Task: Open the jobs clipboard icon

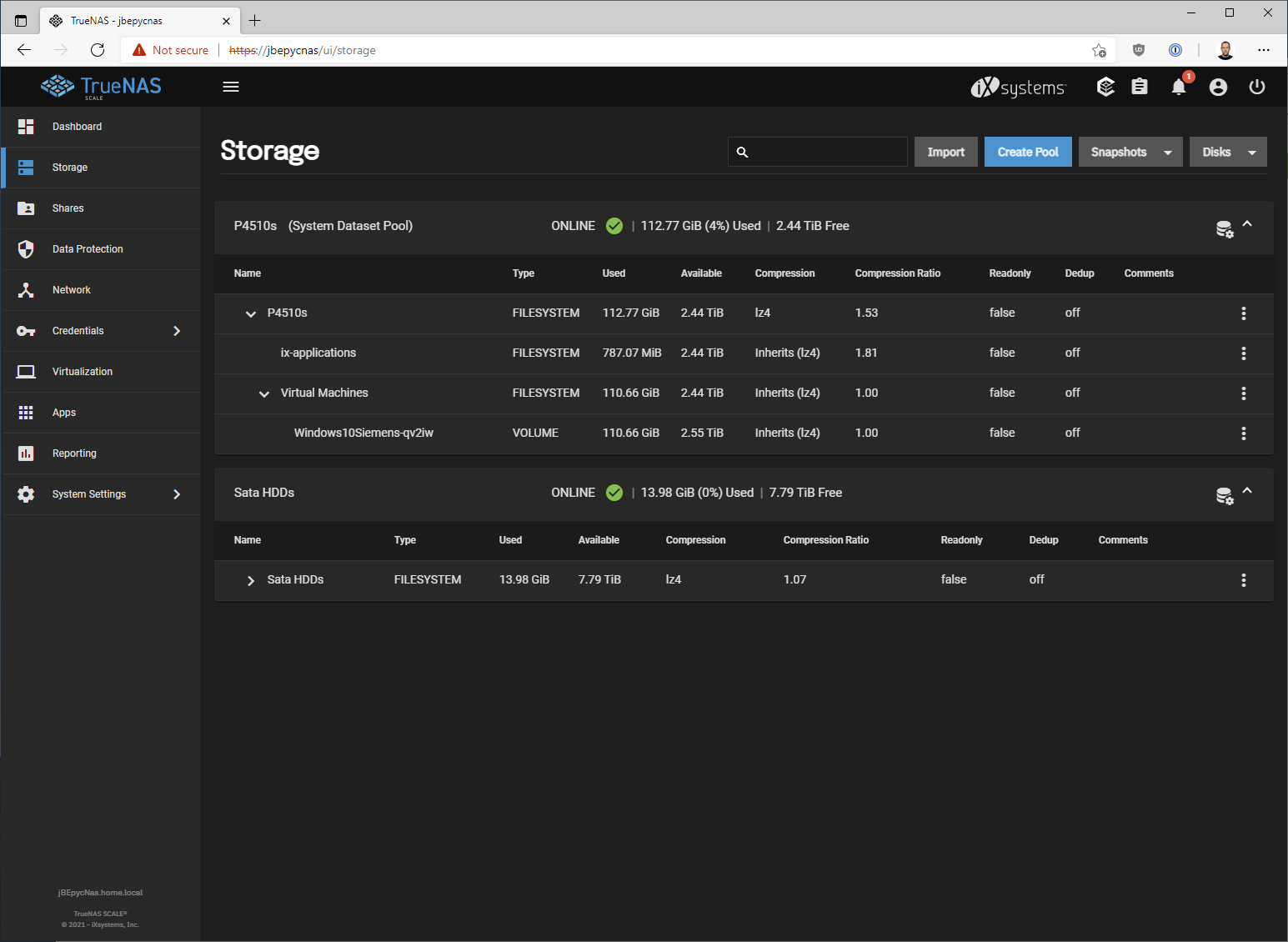Action: pyautogui.click(x=1140, y=87)
